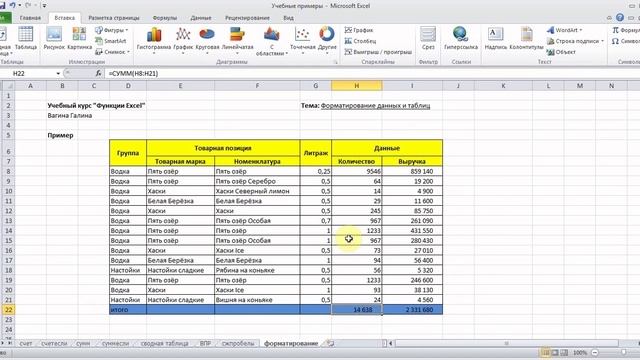Insert a Выигрыш / проигрыш sparkline
This screenshot has width=640, height=360.
(378, 52)
